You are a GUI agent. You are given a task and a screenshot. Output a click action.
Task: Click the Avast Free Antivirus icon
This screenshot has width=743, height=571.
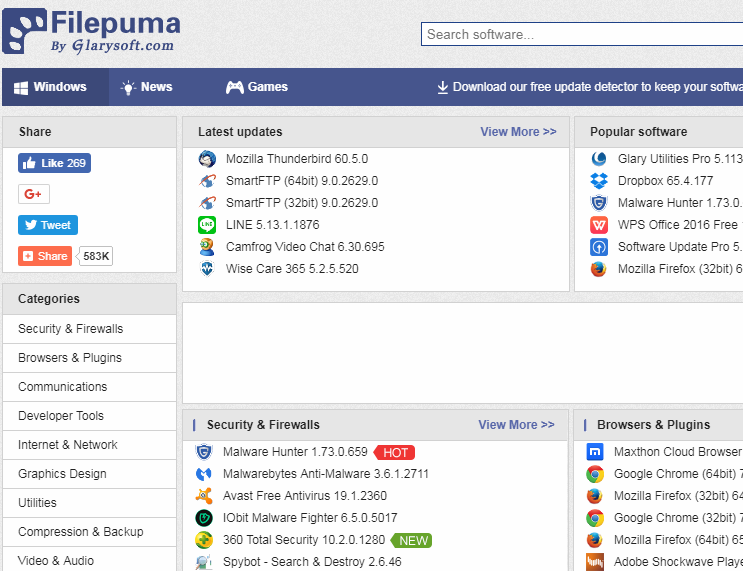point(204,496)
